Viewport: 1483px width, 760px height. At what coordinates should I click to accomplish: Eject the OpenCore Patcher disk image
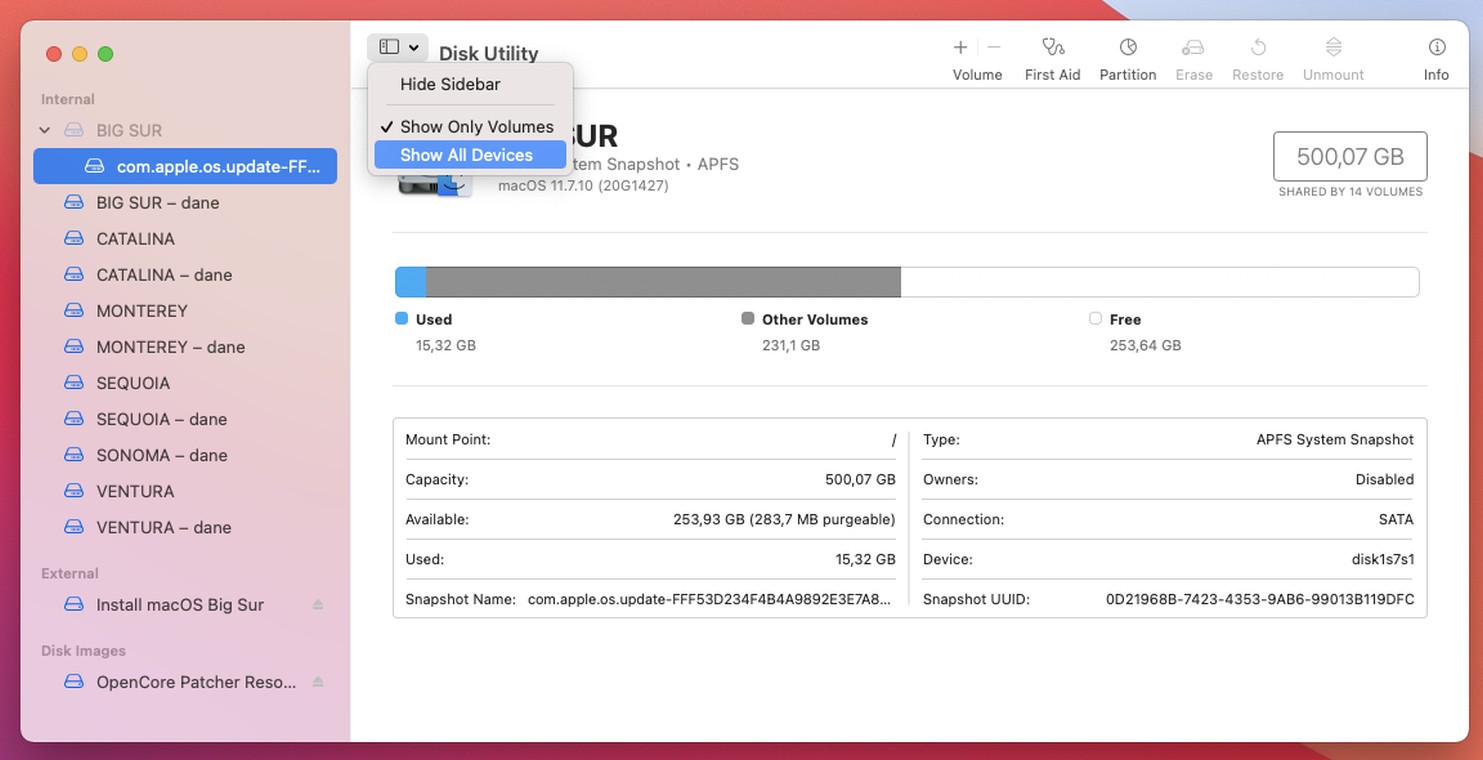tap(318, 682)
